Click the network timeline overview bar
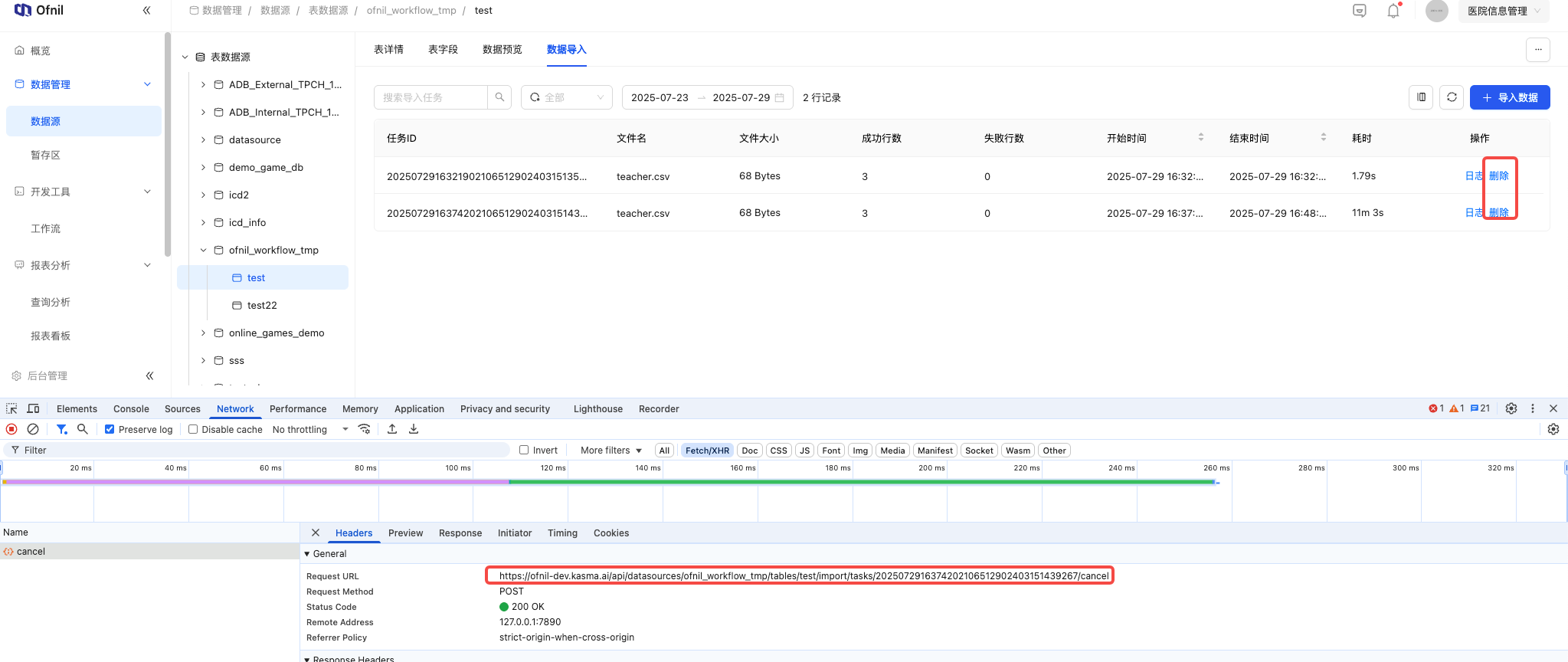The image size is (1568, 662). 610,482
